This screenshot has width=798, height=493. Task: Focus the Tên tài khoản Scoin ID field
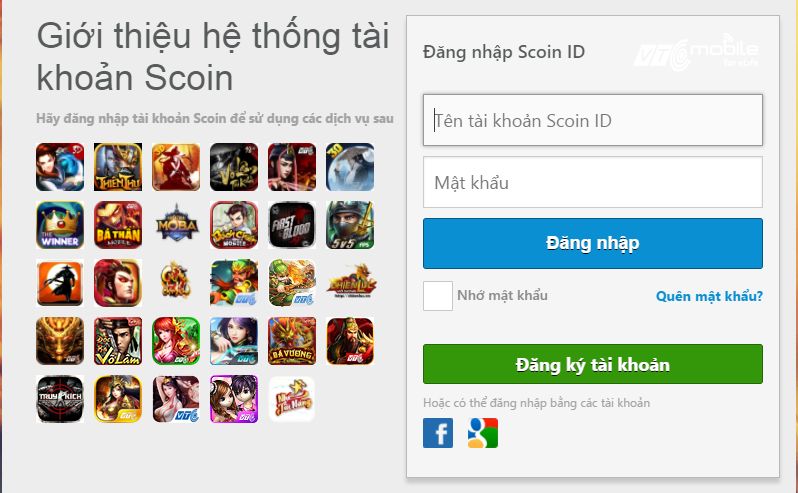coord(593,120)
